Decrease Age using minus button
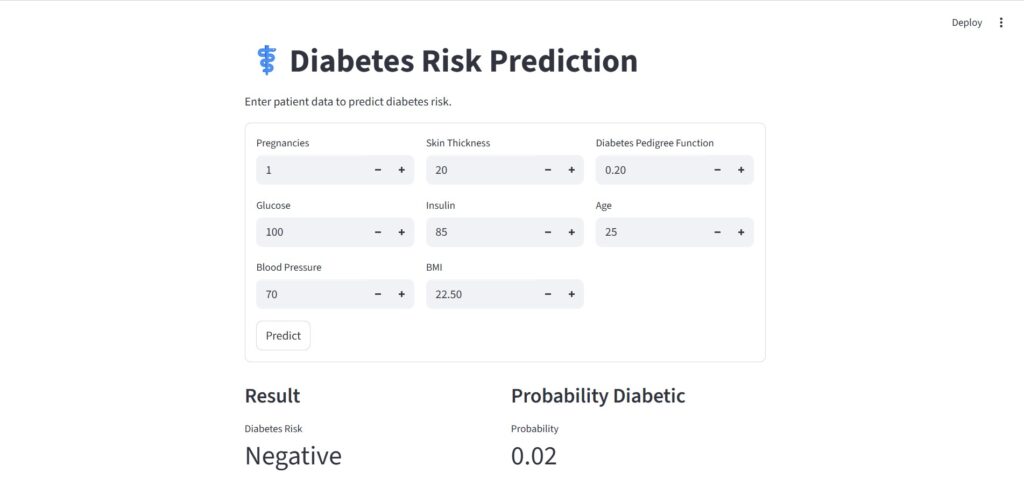The image size is (1024, 487). pos(718,232)
